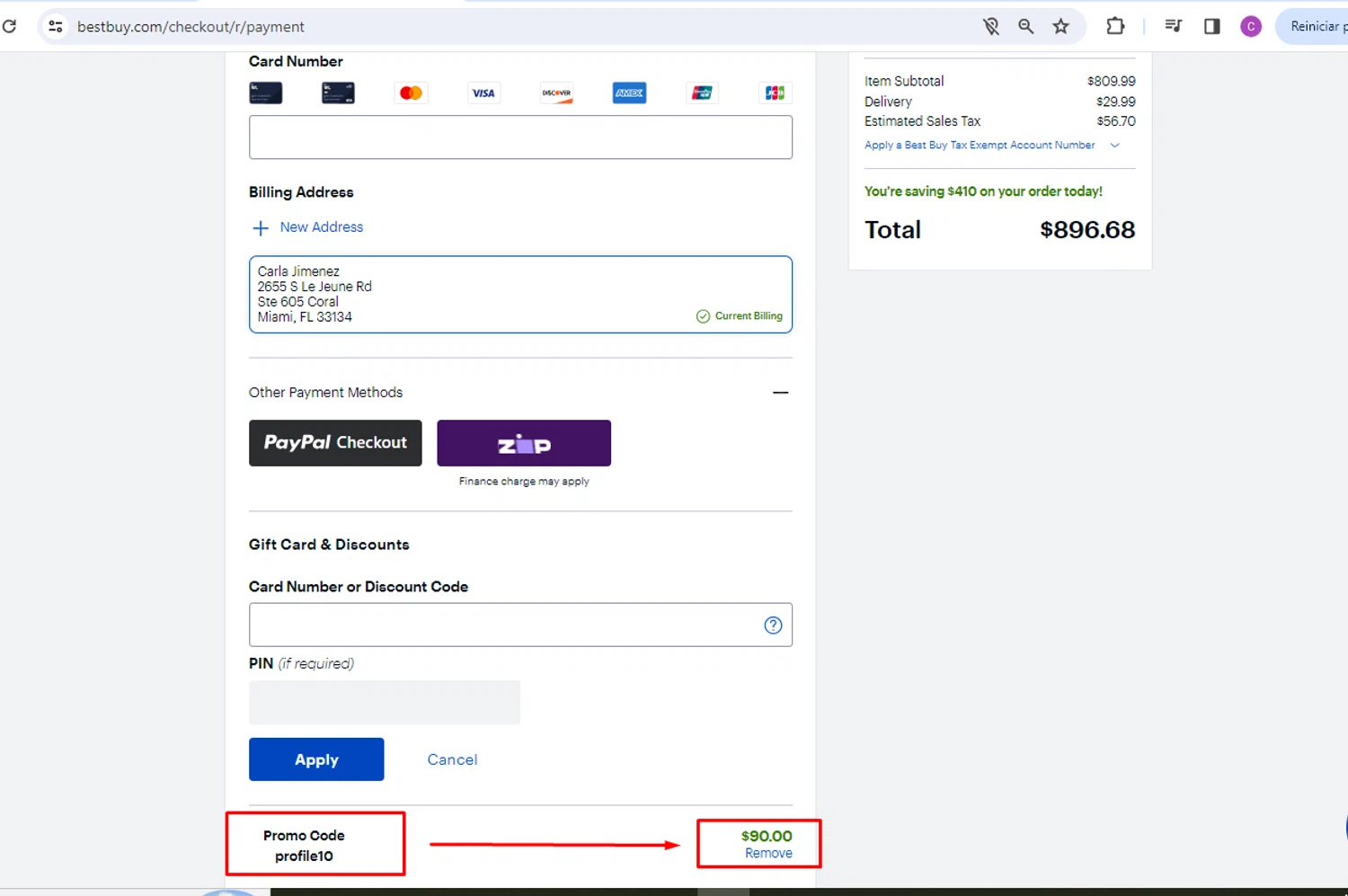Screen dimensions: 1348x896
Task: Click the Delivery $29.99 value
Action: pyautogui.click(x=1116, y=102)
